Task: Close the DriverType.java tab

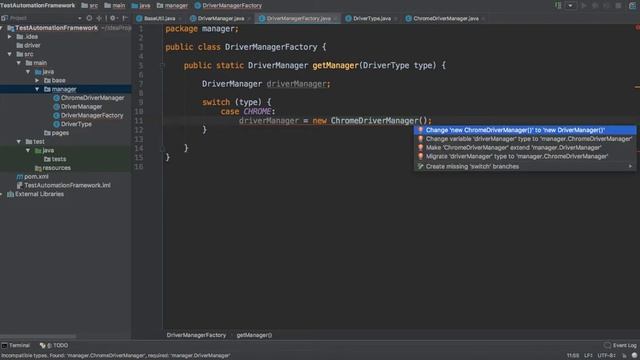Action: click(x=395, y=19)
